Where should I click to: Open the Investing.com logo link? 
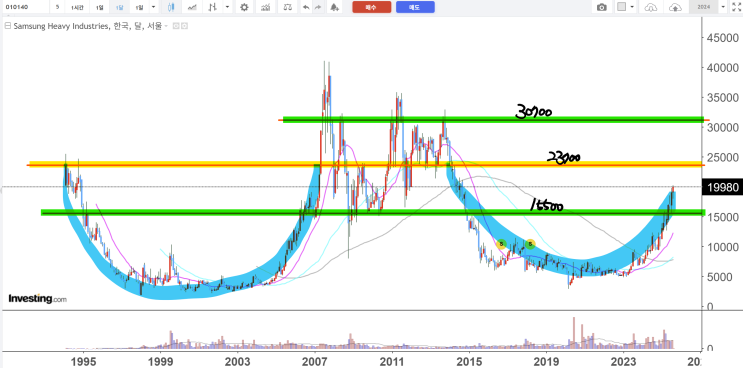(37, 299)
